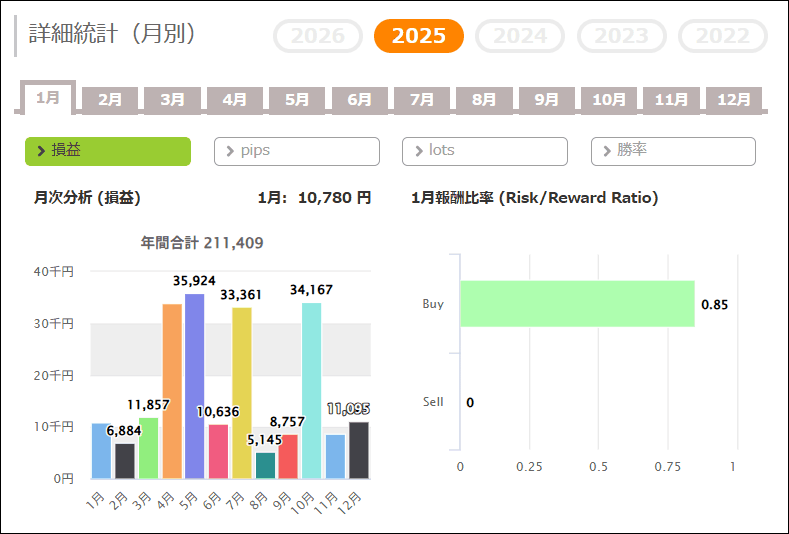Image resolution: width=789 pixels, height=534 pixels.
Task: Click the orange April bar in chart
Action: coord(172,391)
